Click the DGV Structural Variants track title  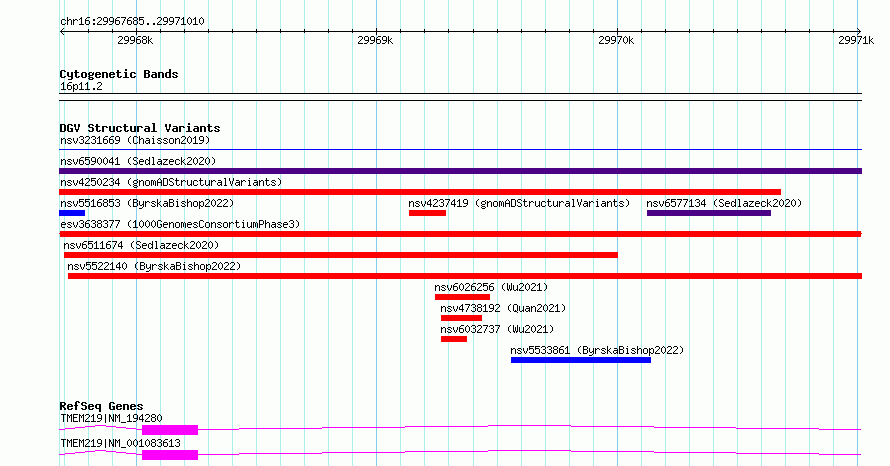(x=140, y=128)
